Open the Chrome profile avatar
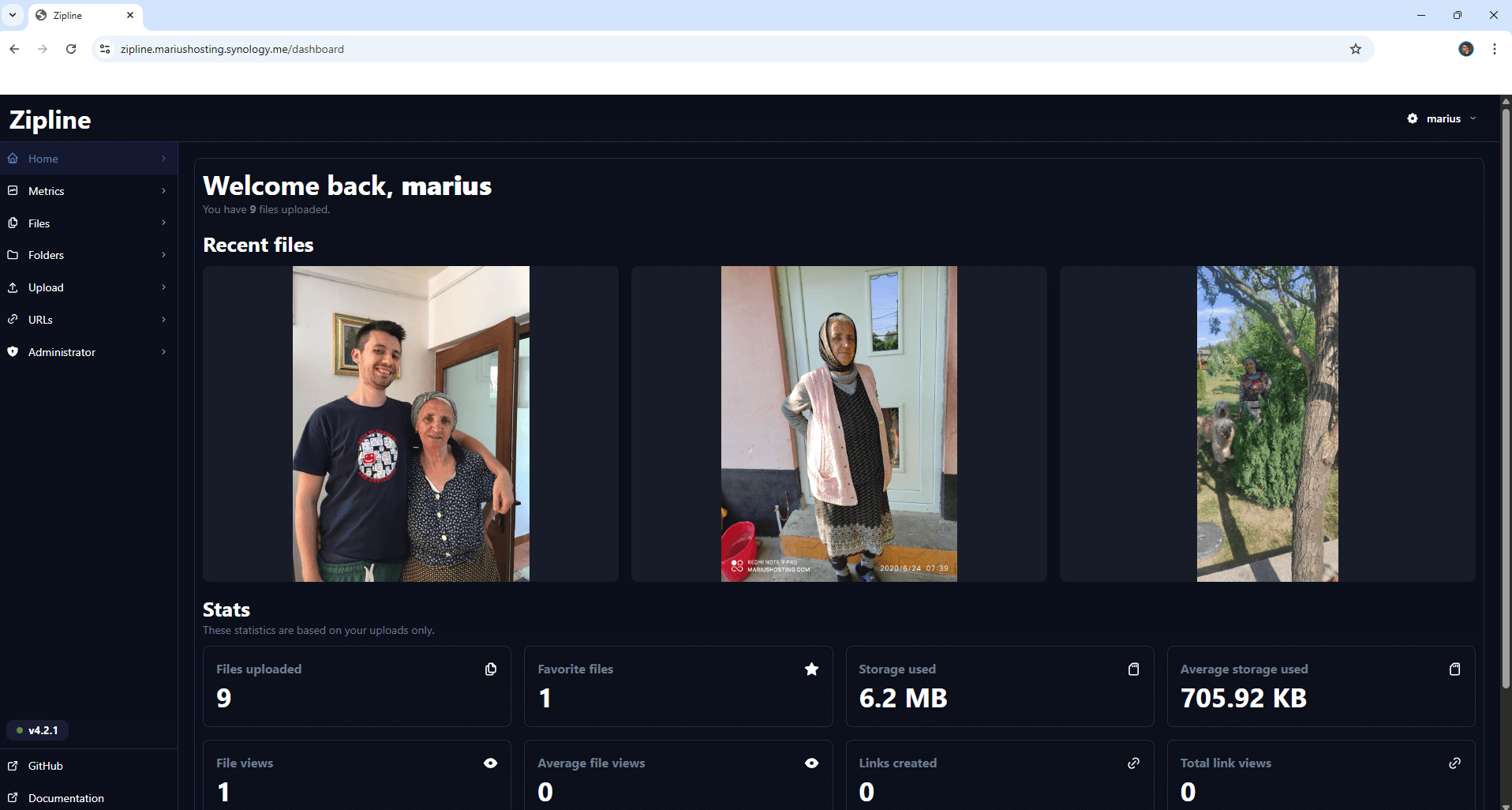Screen dimensions: 1512x810 click(1466, 49)
